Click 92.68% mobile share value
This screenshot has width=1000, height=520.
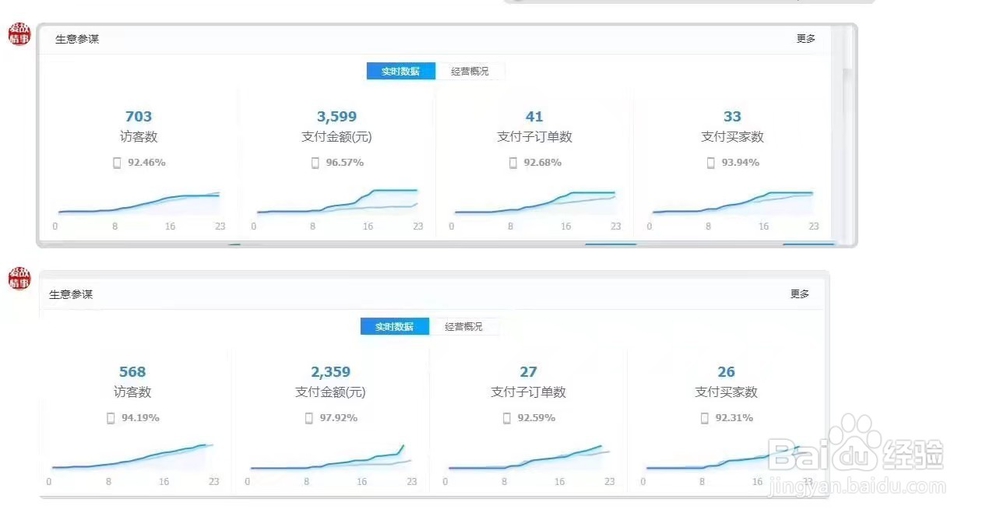[x=543, y=163]
